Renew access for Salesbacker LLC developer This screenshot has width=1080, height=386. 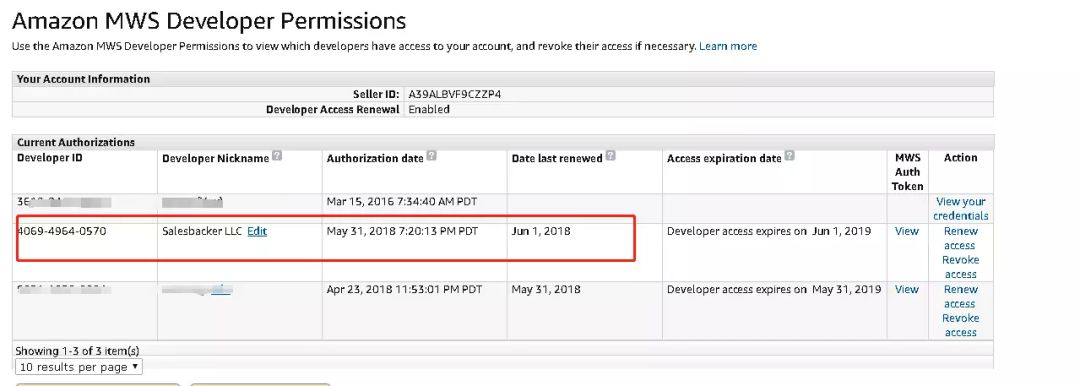[961, 238]
